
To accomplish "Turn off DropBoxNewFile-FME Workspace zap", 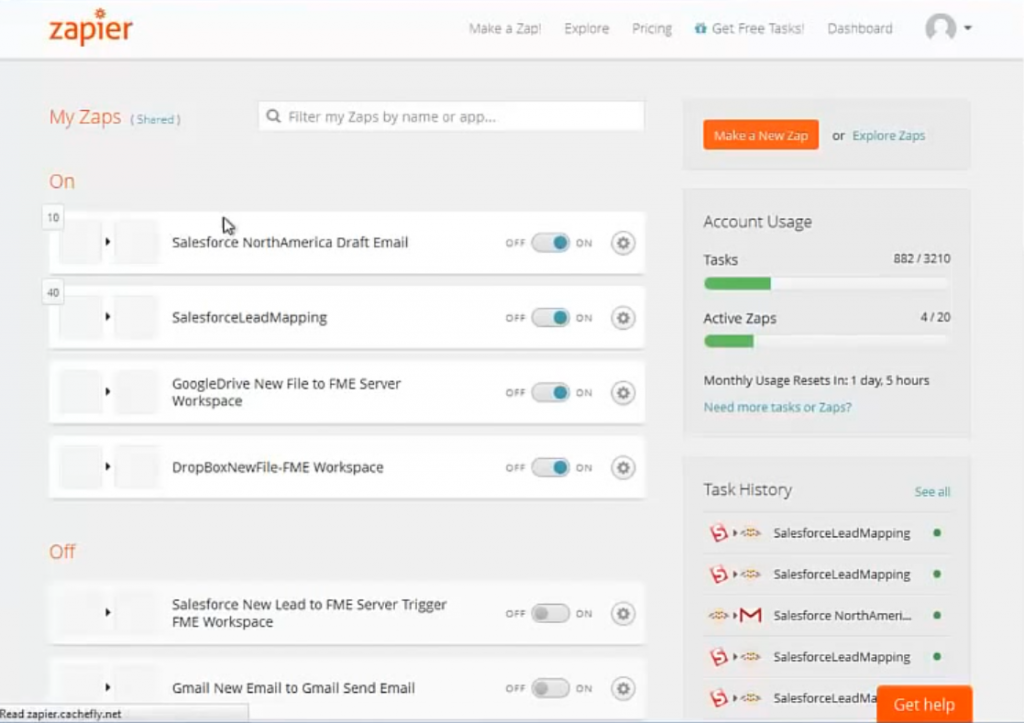I will click(550, 468).
